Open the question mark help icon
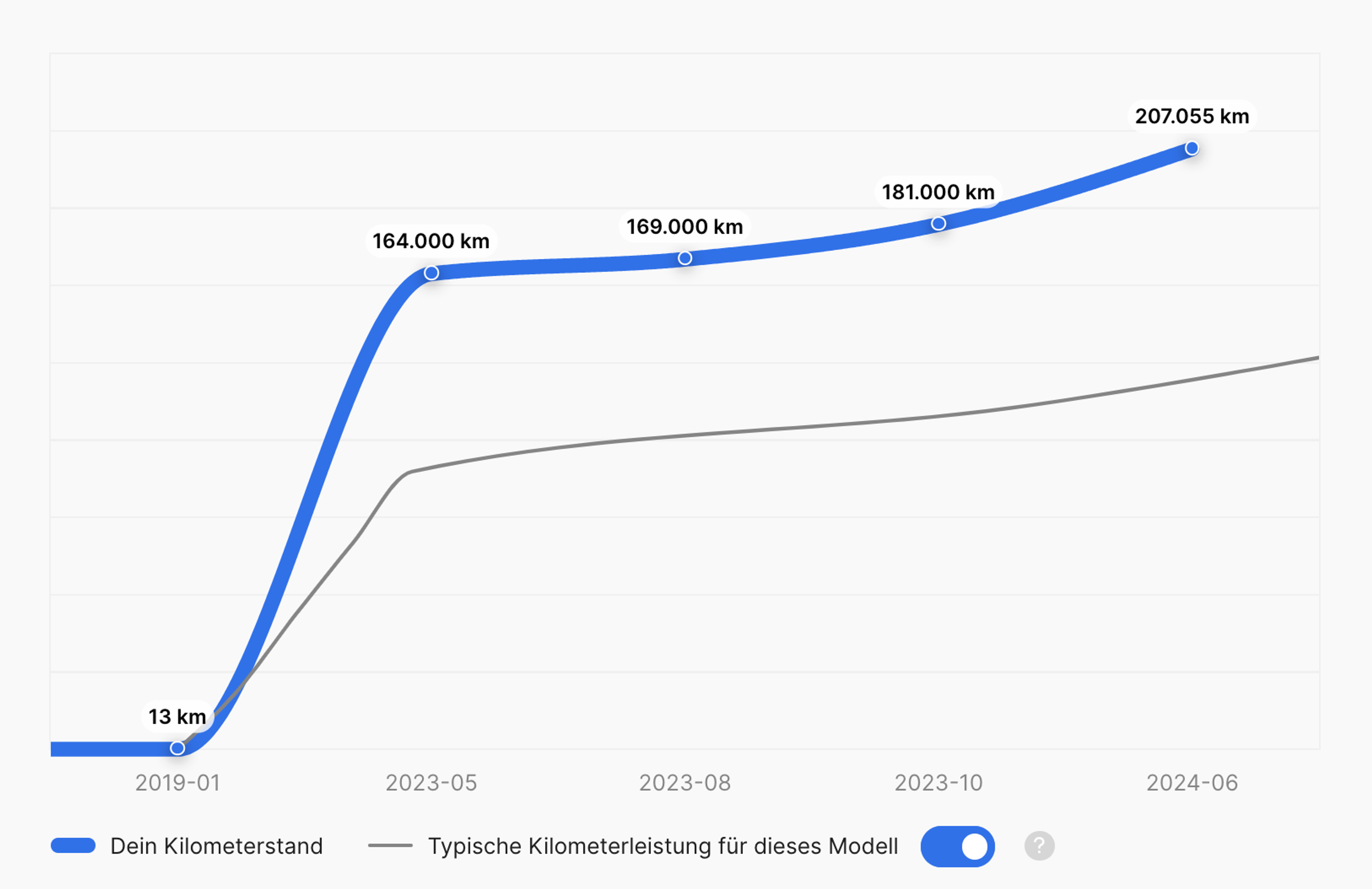Screen dimensions: 1372x889 (x=1039, y=846)
